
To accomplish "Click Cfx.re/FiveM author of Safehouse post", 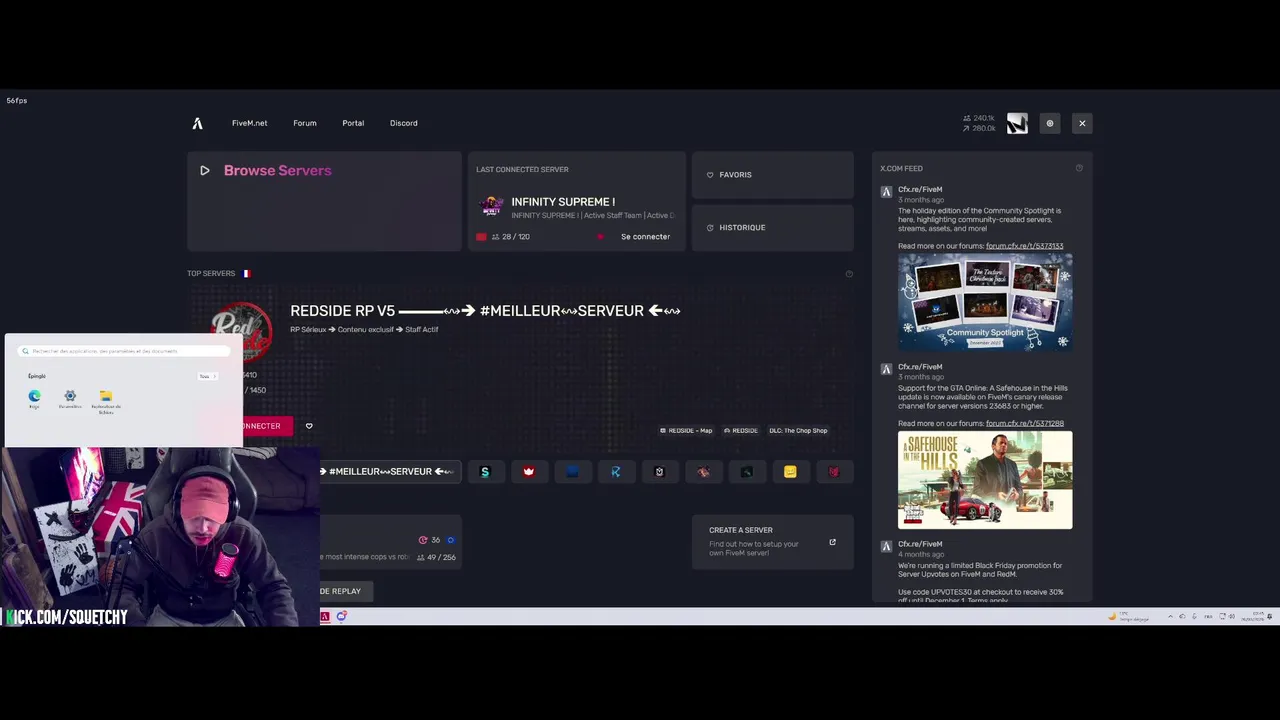I will click(x=920, y=367).
